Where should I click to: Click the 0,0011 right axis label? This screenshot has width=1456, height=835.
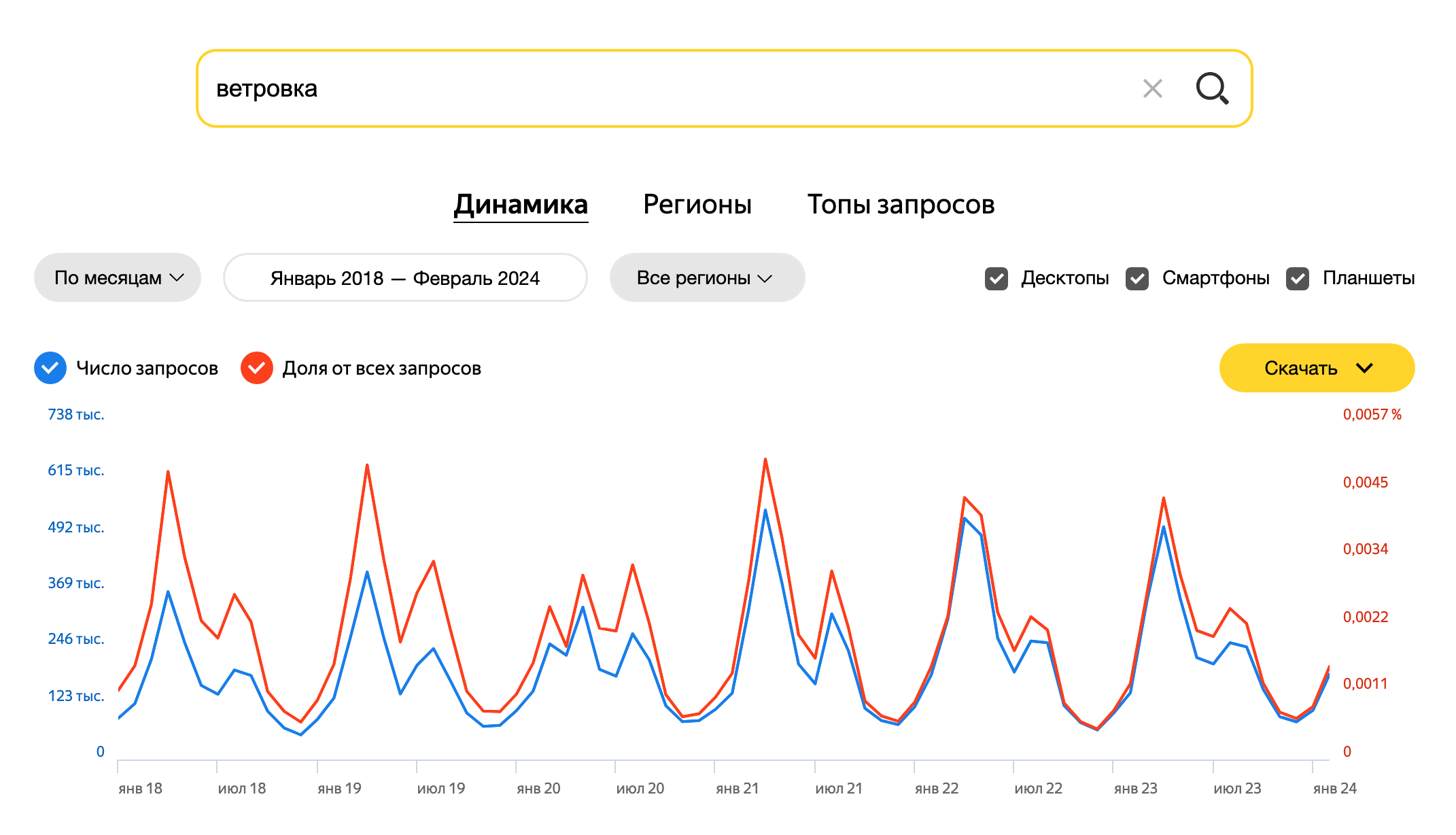pyautogui.click(x=1366, y=683)
